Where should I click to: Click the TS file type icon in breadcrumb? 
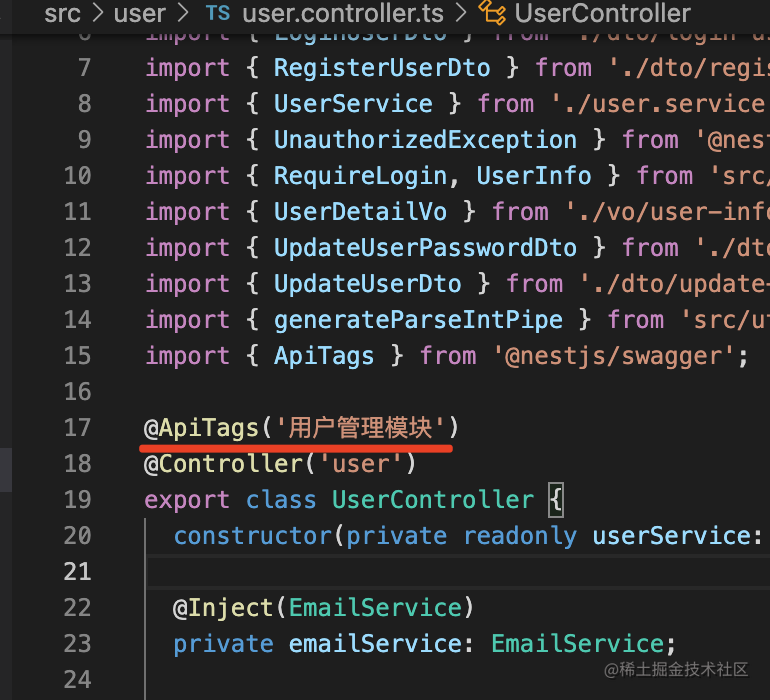click(218, 13)
